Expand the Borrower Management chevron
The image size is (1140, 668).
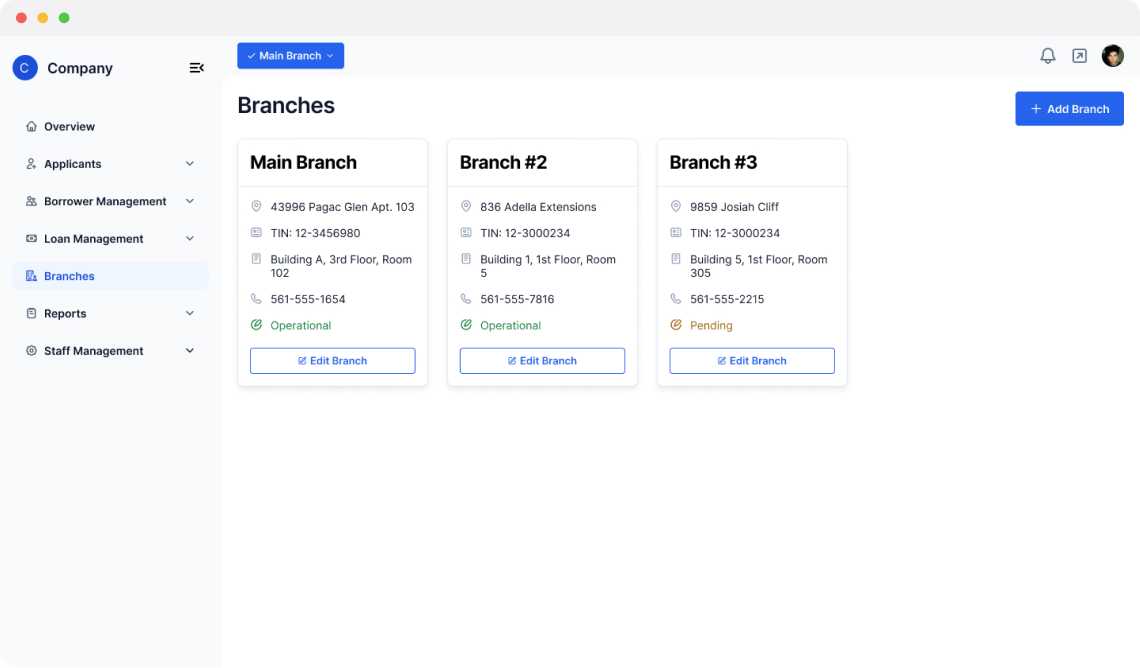[x=190, y=201]
